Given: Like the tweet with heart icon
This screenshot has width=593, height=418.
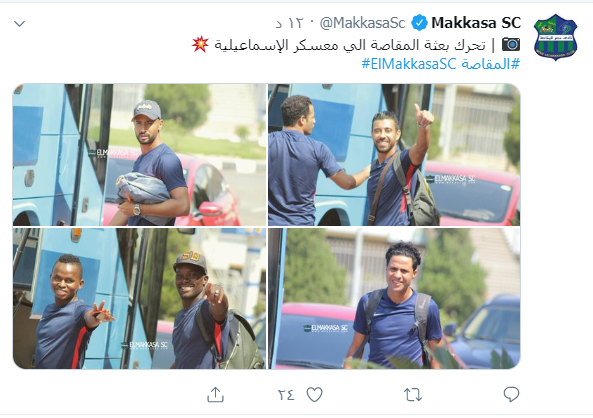Looking at the screenshot, I should [x=314, y=395].
